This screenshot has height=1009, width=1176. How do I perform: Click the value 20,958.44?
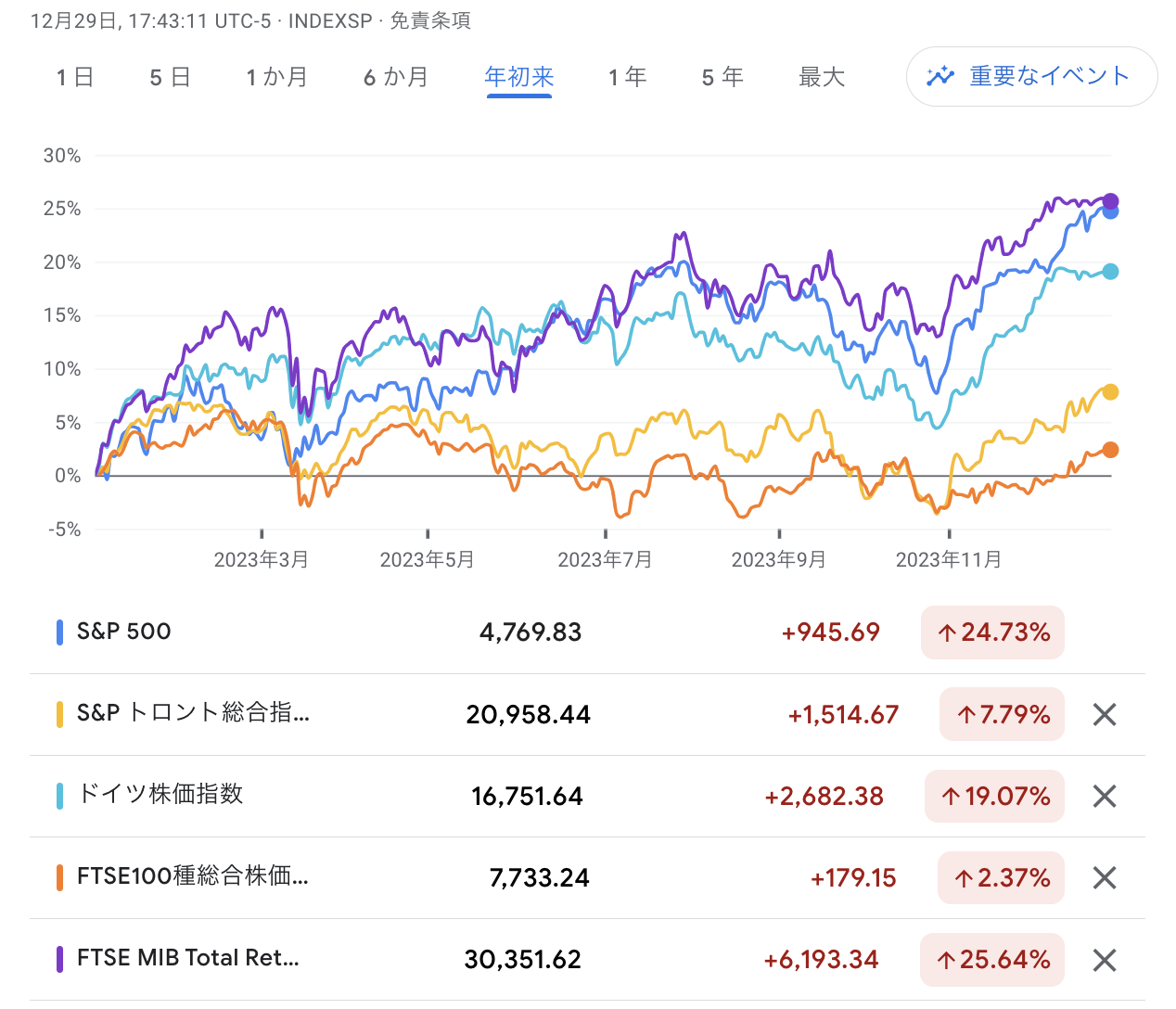(x=528, y=715)
